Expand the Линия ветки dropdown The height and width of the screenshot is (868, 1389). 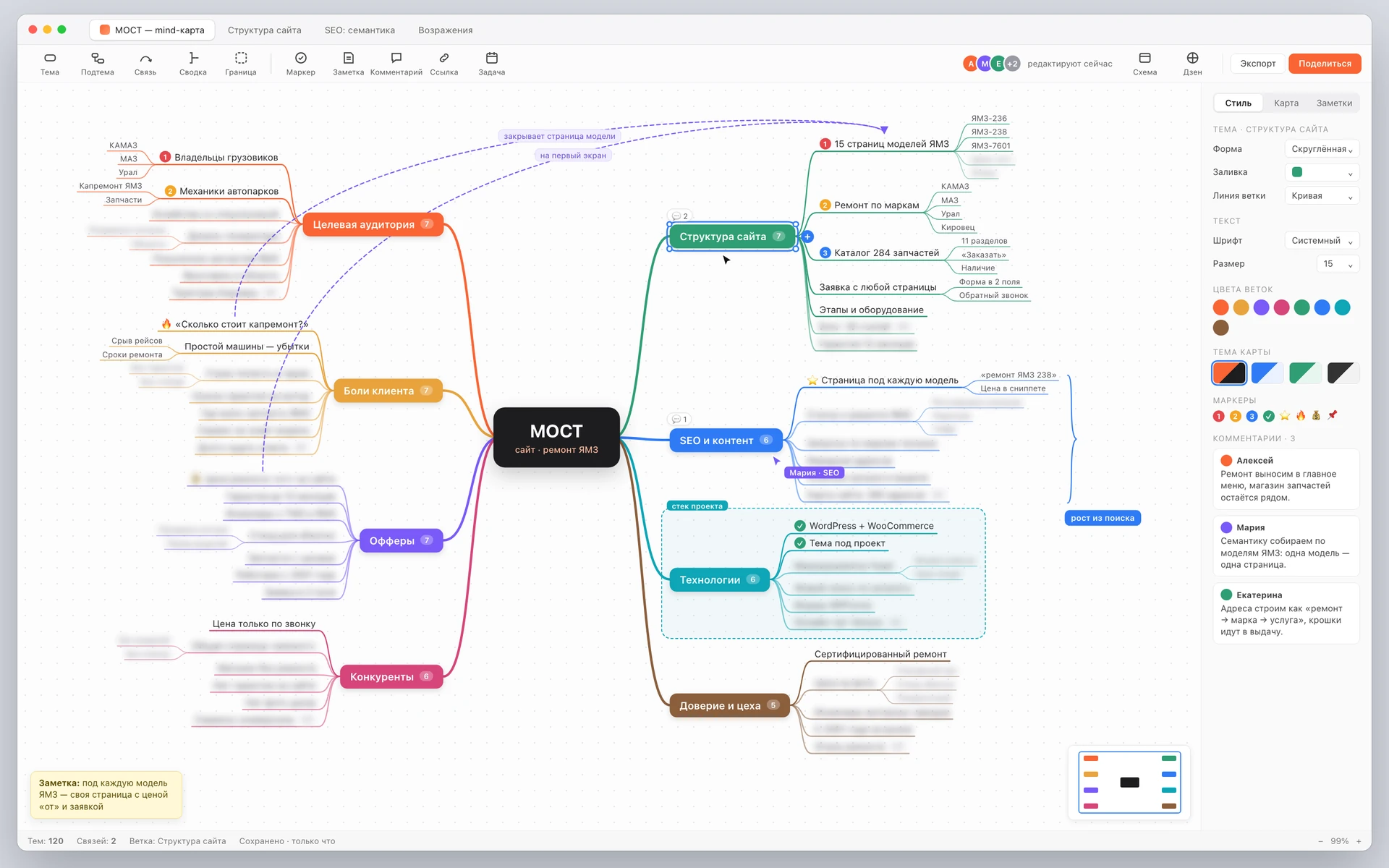pyautogui.click(x=1322, y=196)
